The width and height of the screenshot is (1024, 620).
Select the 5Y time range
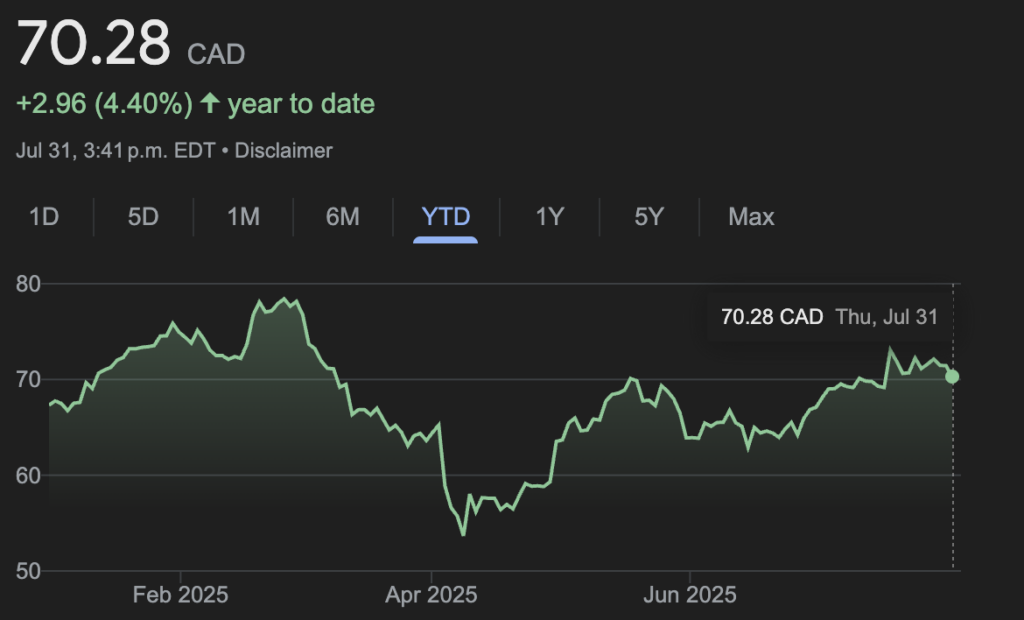(649, 216)
